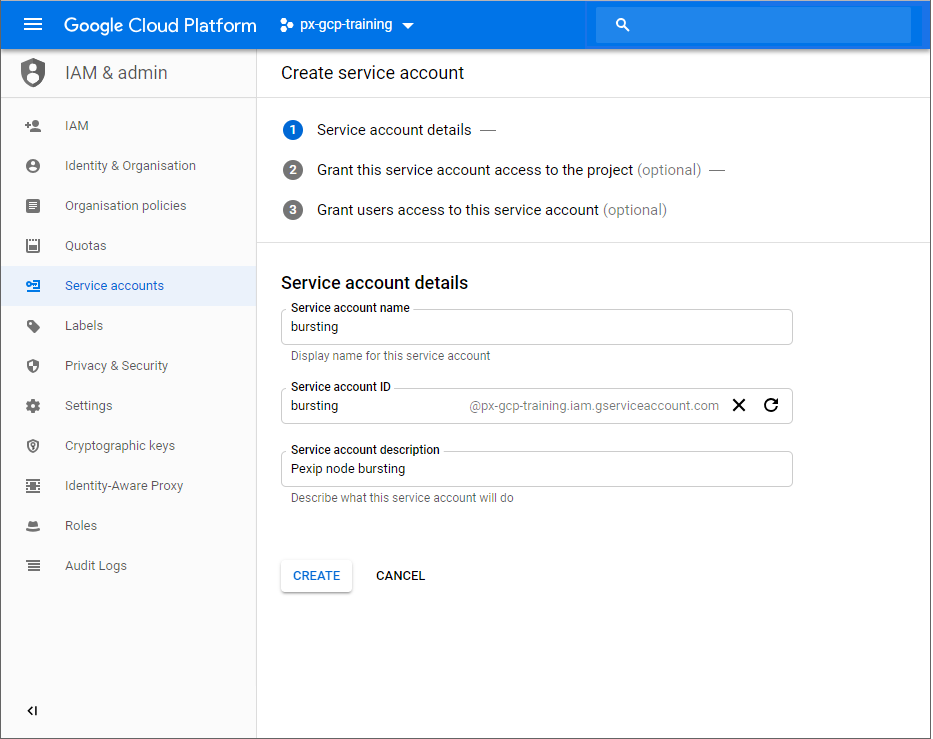Click the Service account name field
Image resolution: width=933 pixels, height=739 pixels.
pos(536,327)
